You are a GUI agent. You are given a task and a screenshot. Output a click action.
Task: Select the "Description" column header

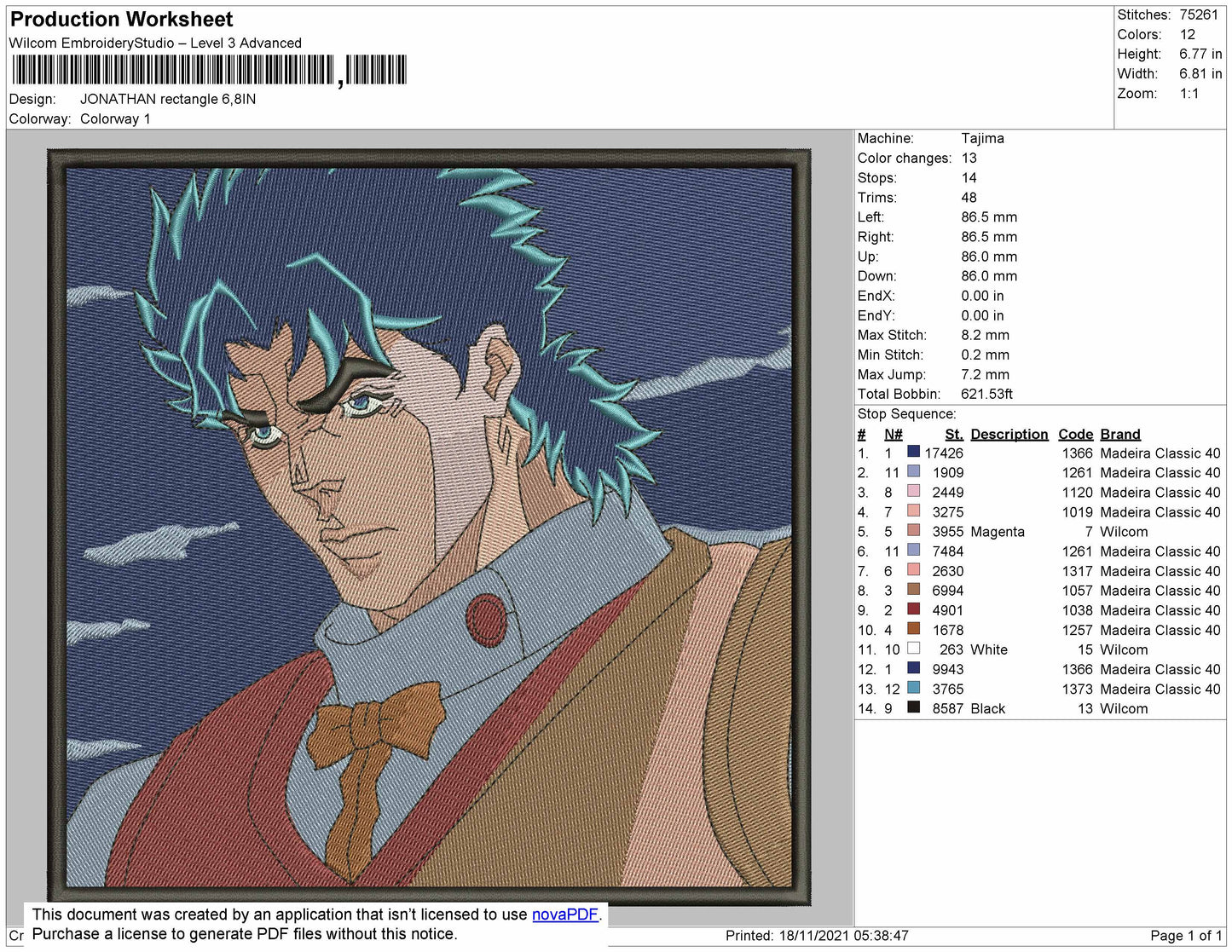[1009, 434]
